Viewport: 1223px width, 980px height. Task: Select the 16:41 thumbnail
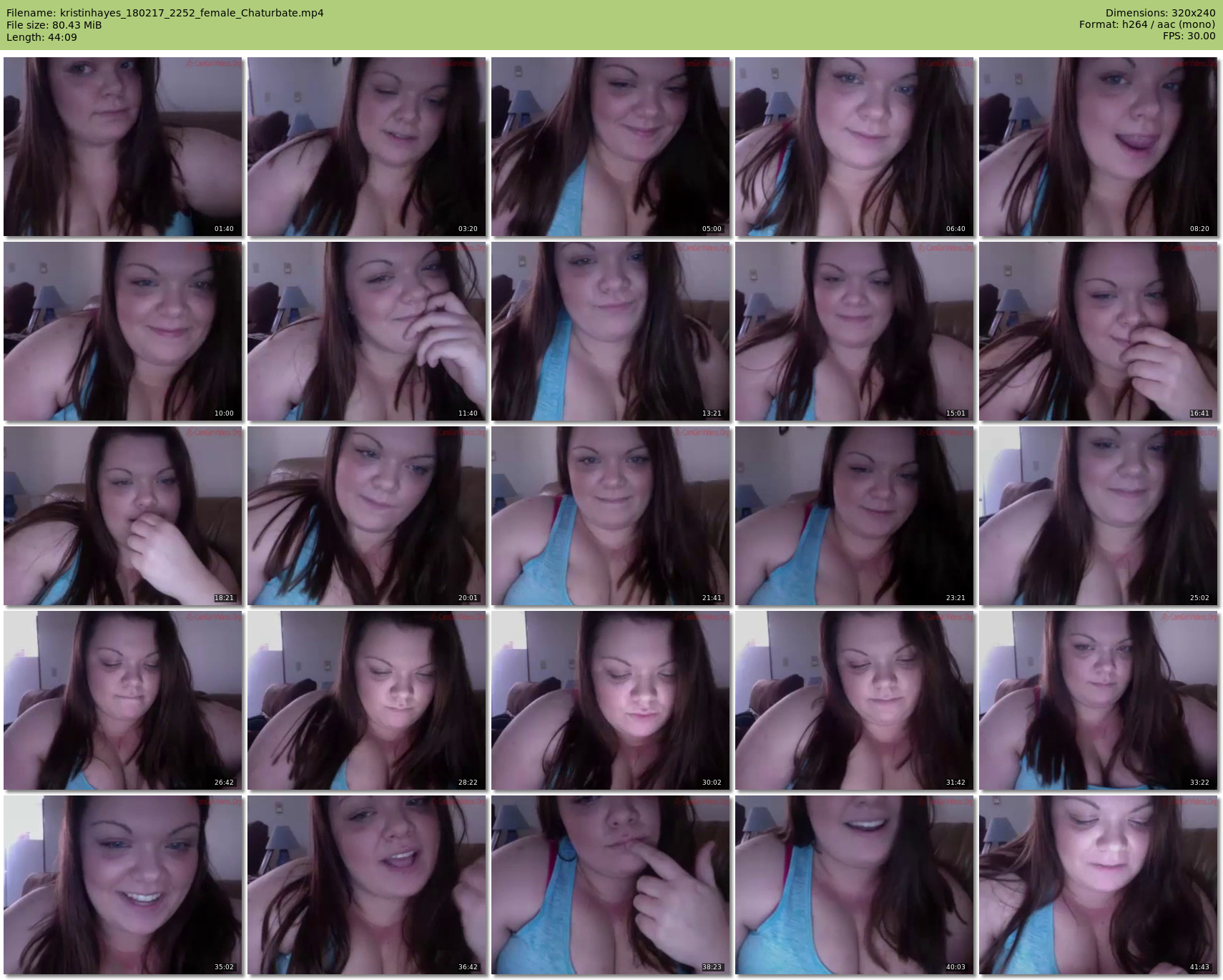(1099, 331)
